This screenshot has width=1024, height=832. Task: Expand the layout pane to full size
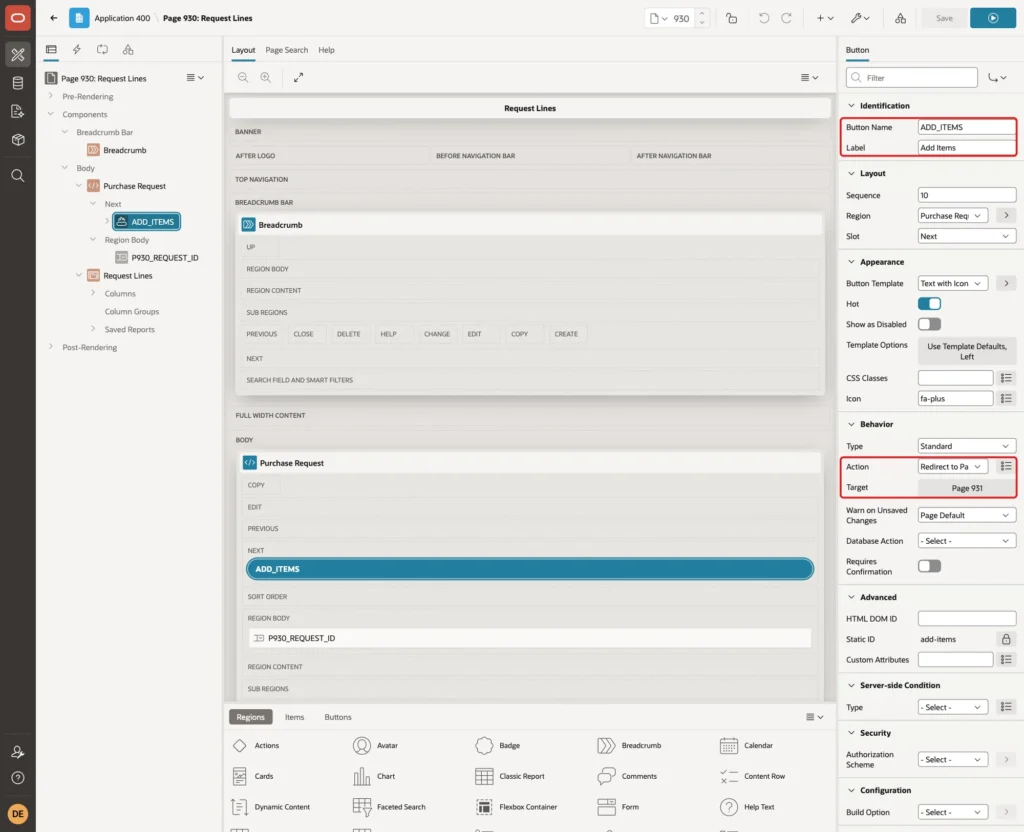tap(298, 78)
